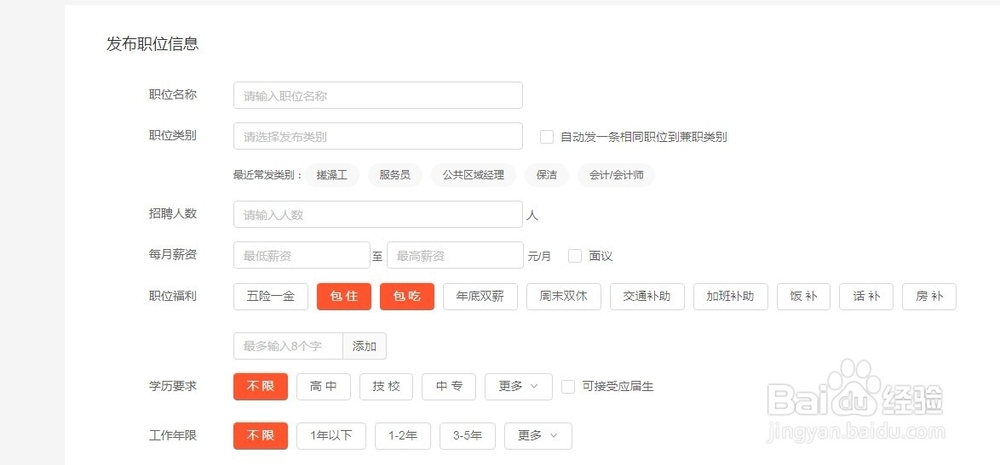This screenshot has width=1000, height=465.
Task: Enable 自动发一条相同职位到兼职类别 checkbox
Action: 547,137
